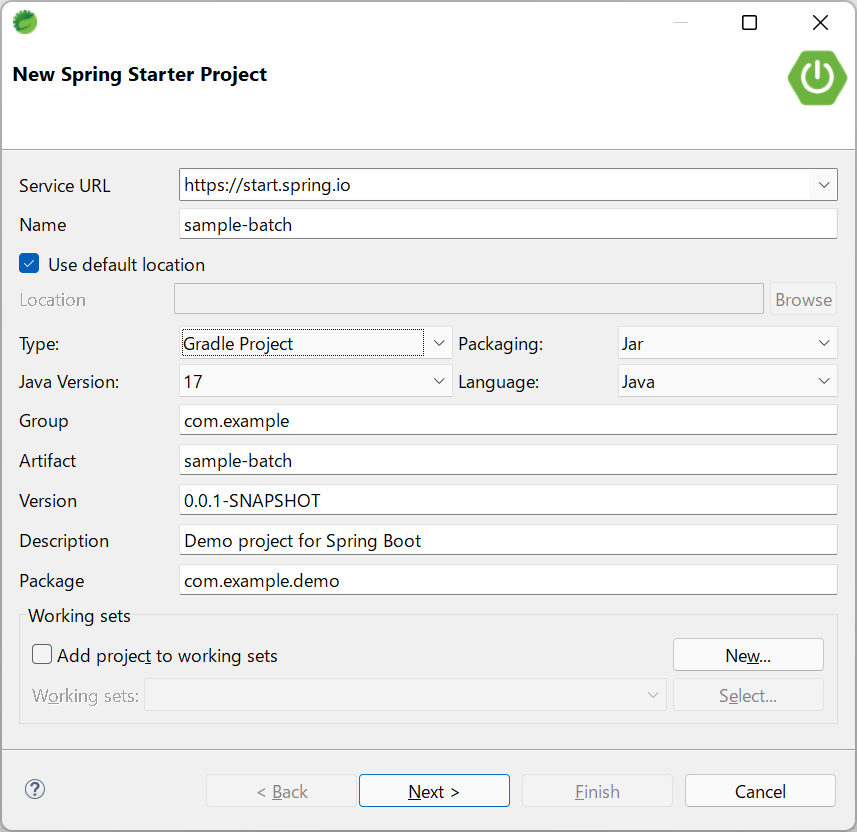Click the Cancel button

coord(760,790)
